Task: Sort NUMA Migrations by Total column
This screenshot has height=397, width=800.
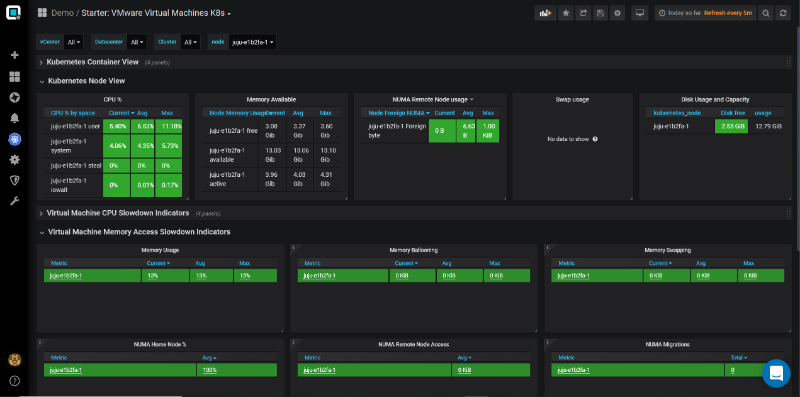Action: [x=739, y=358]
